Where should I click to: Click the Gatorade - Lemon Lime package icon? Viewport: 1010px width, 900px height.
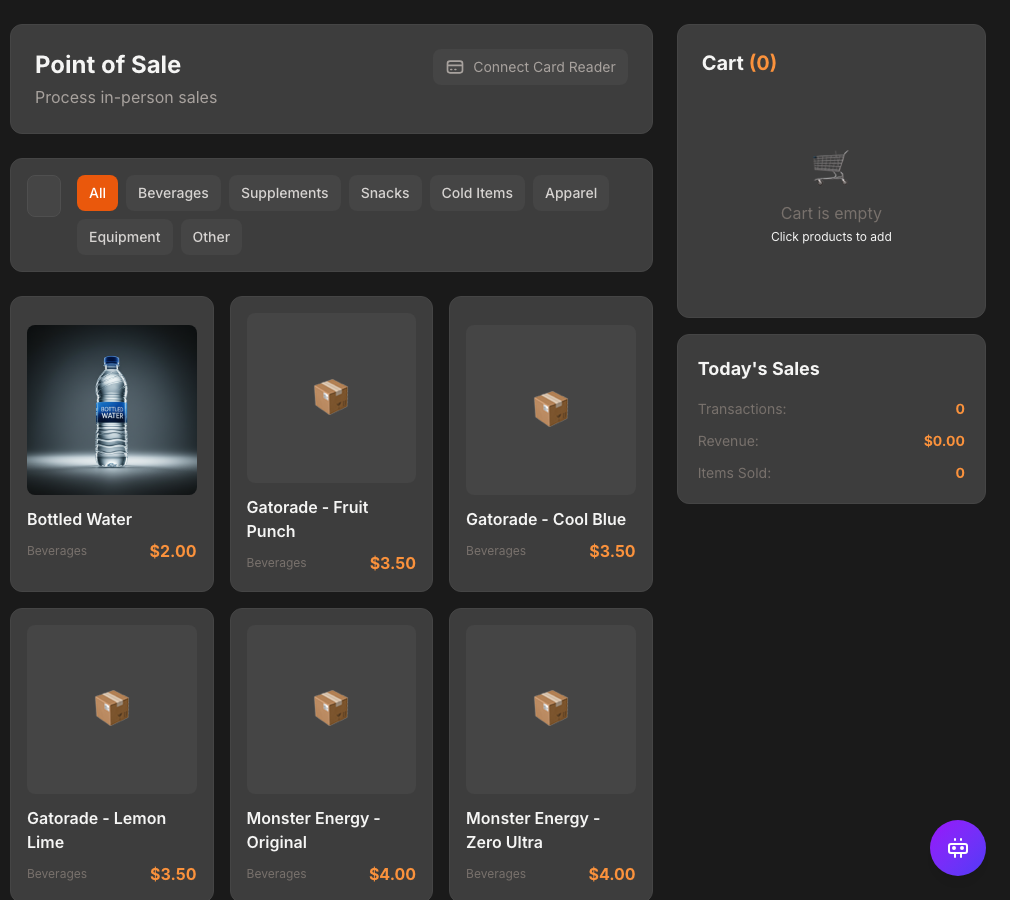pyautogui.click(x=112, y=708)
